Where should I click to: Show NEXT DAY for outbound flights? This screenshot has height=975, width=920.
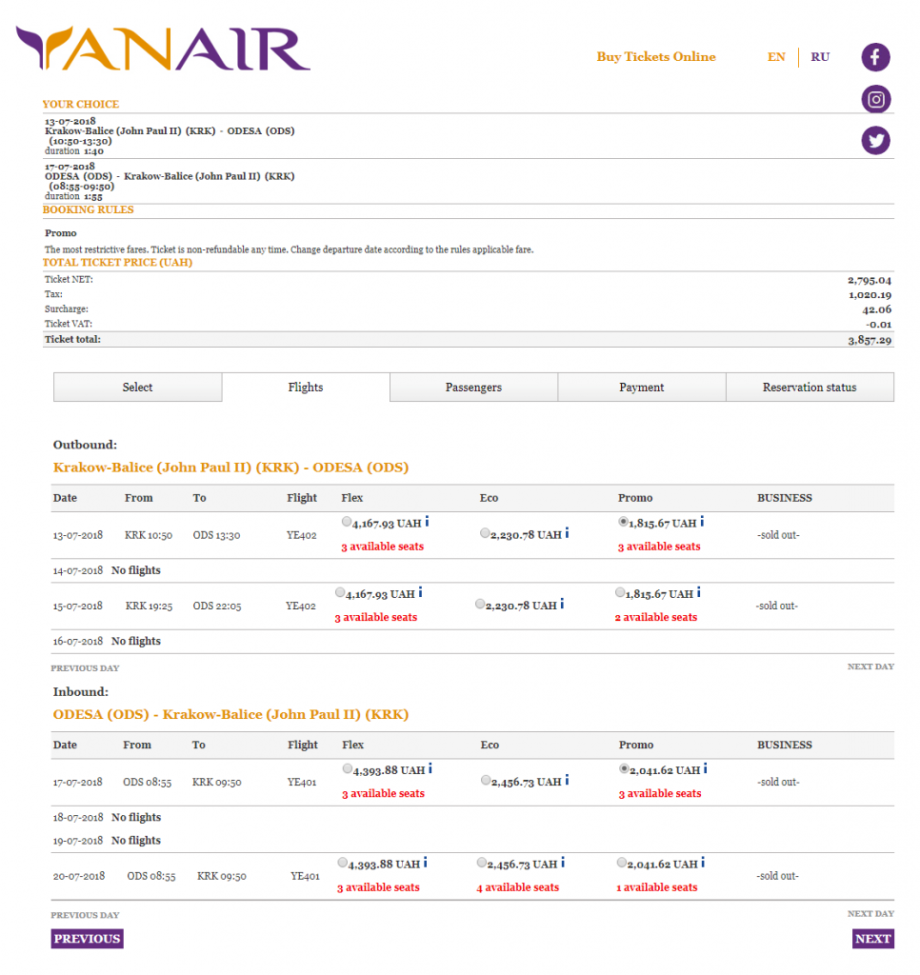(870, 667)
